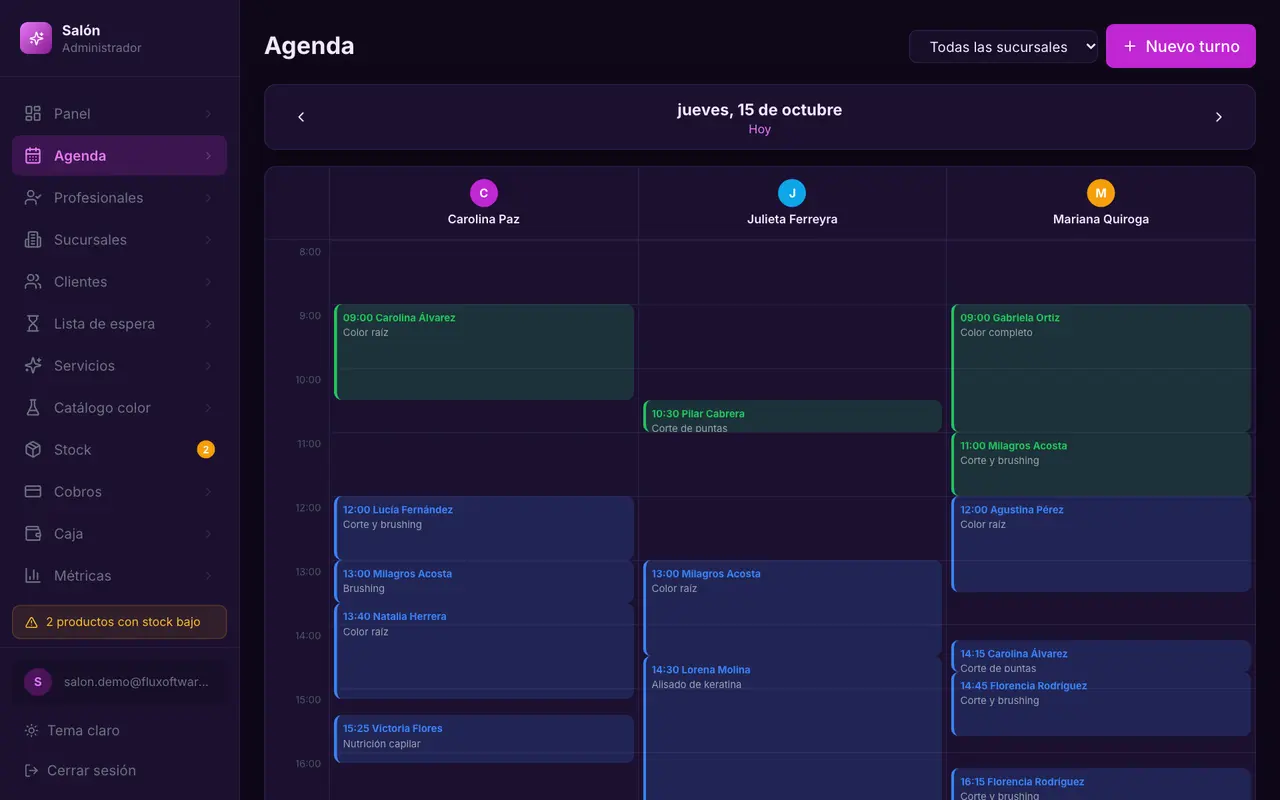Image resolution: width=1280 pixels, height=800 pixels.
Task: Expand the Clientes chevron
Action: pyautogui.click(x=208, y=282)
